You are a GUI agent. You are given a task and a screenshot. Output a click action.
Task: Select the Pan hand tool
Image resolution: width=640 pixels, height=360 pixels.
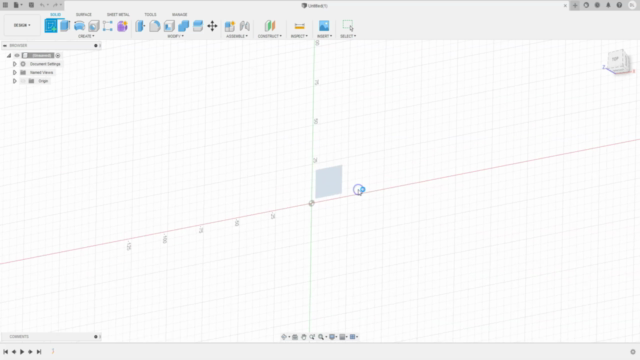tap(304, 337)
